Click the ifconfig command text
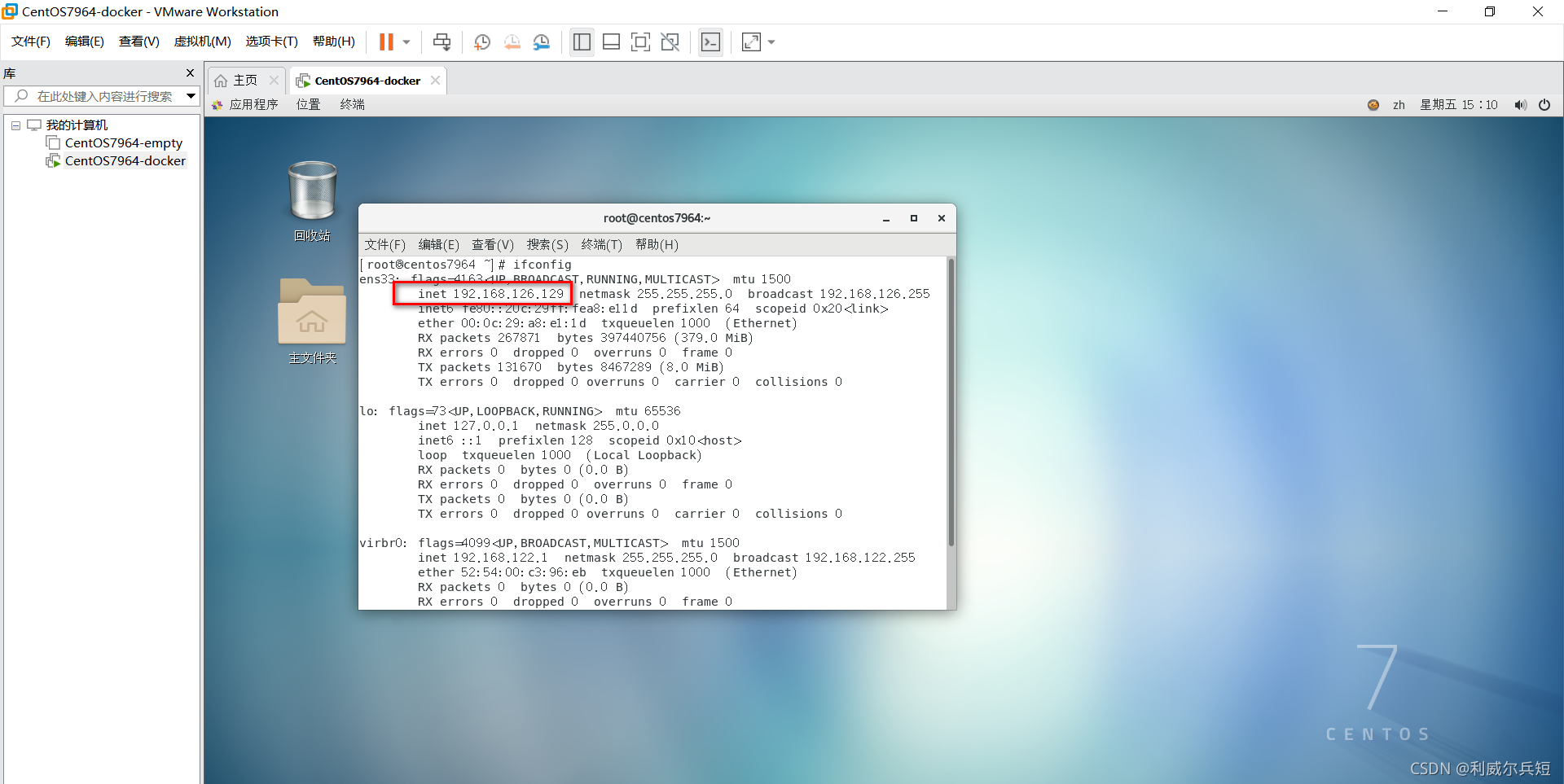This screenshot has width=1564, height=784. pos(543,265)
